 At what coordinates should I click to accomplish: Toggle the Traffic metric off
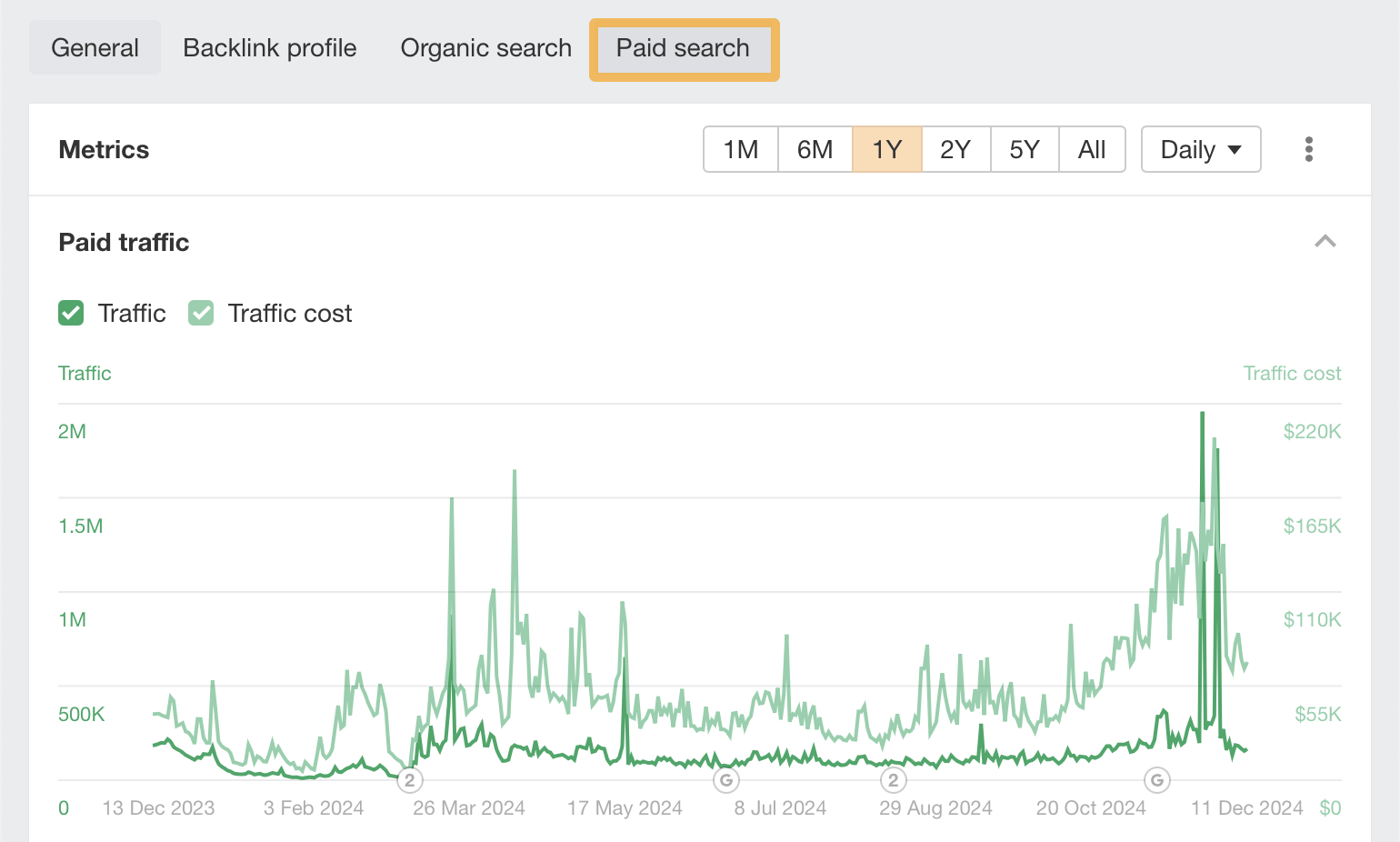pos(71,313)
